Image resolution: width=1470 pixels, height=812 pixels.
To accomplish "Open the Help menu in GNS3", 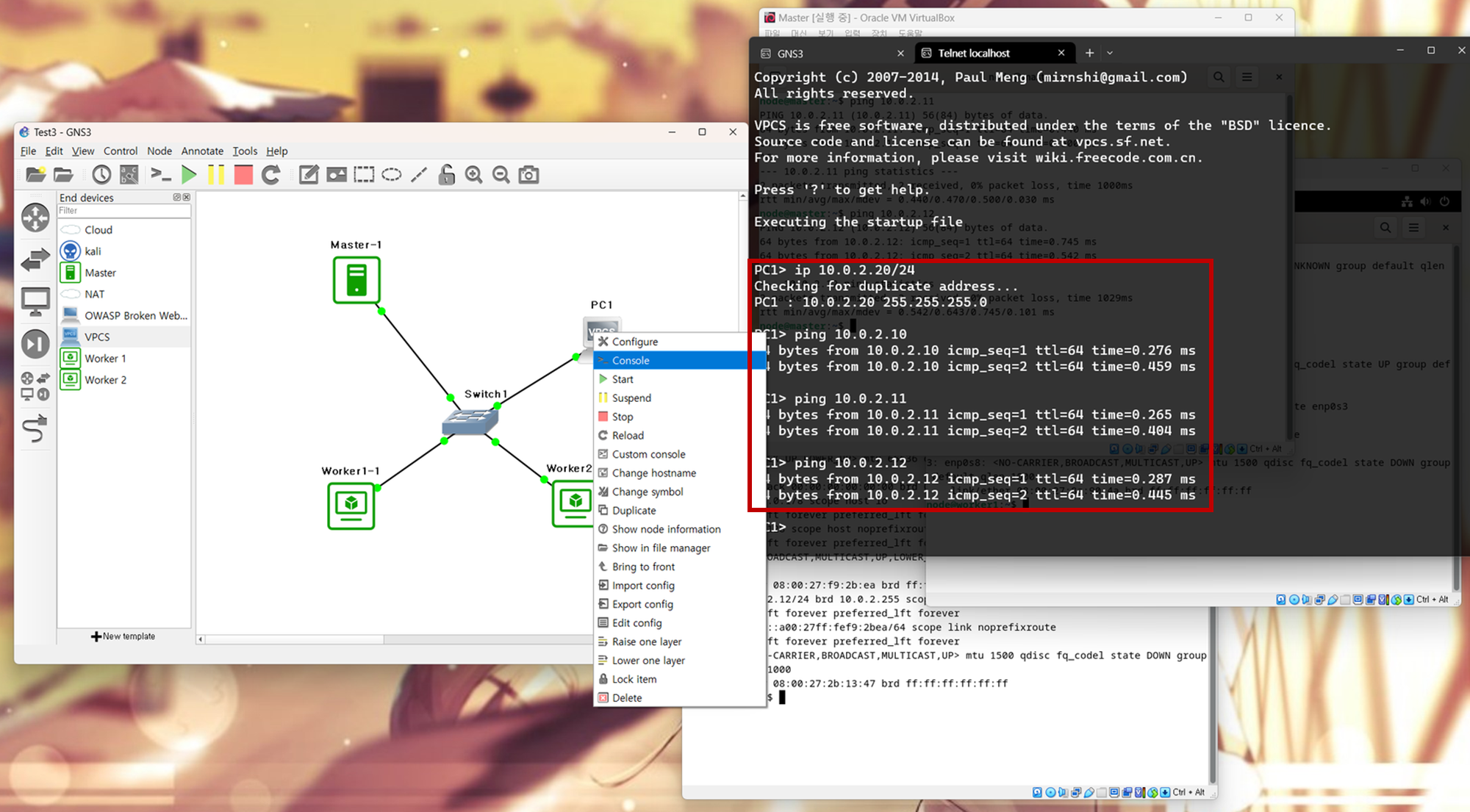I will click(276, 151).
